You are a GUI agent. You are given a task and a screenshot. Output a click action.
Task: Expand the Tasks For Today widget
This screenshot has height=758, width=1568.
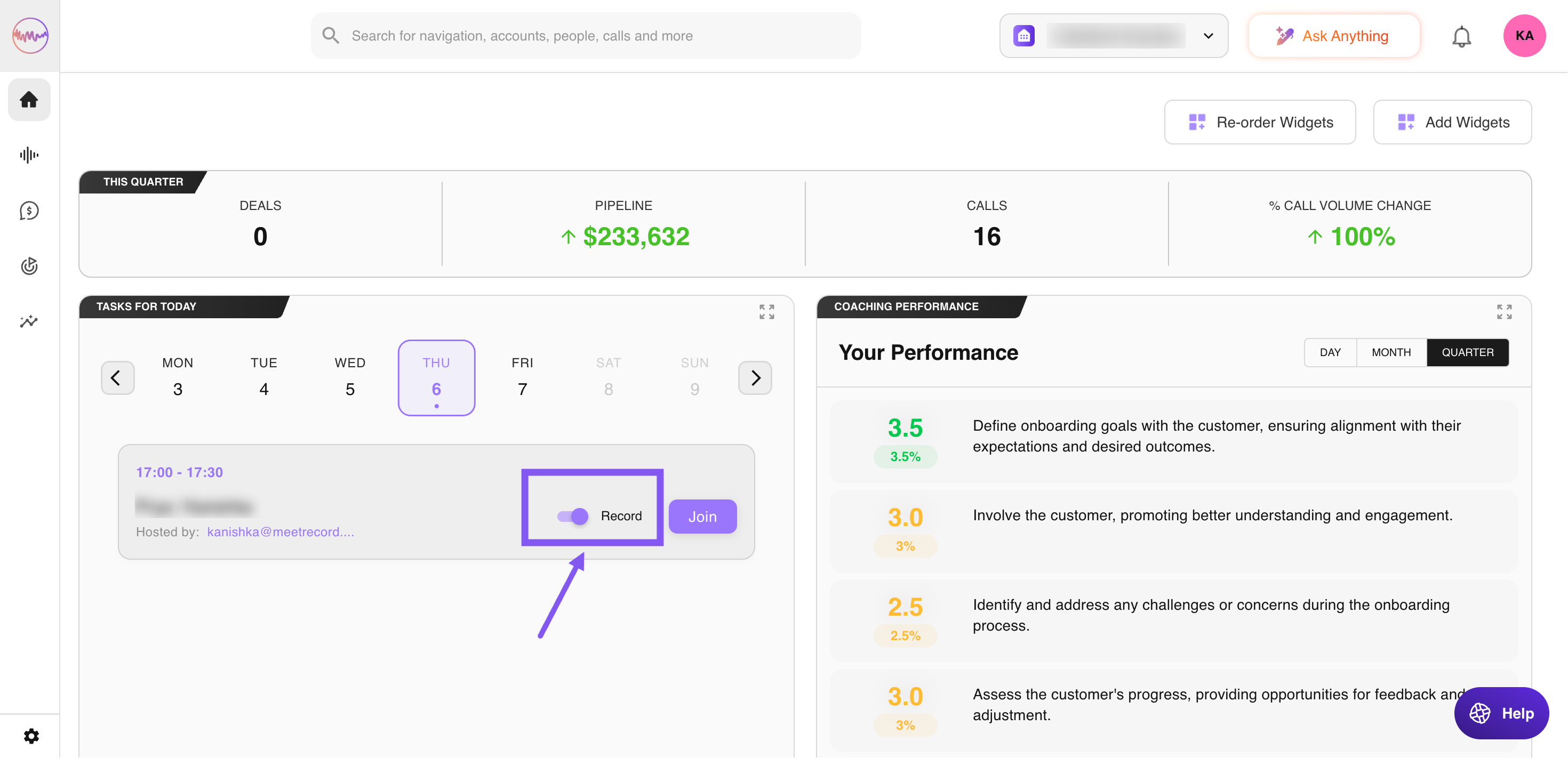(x=766, y=311)
